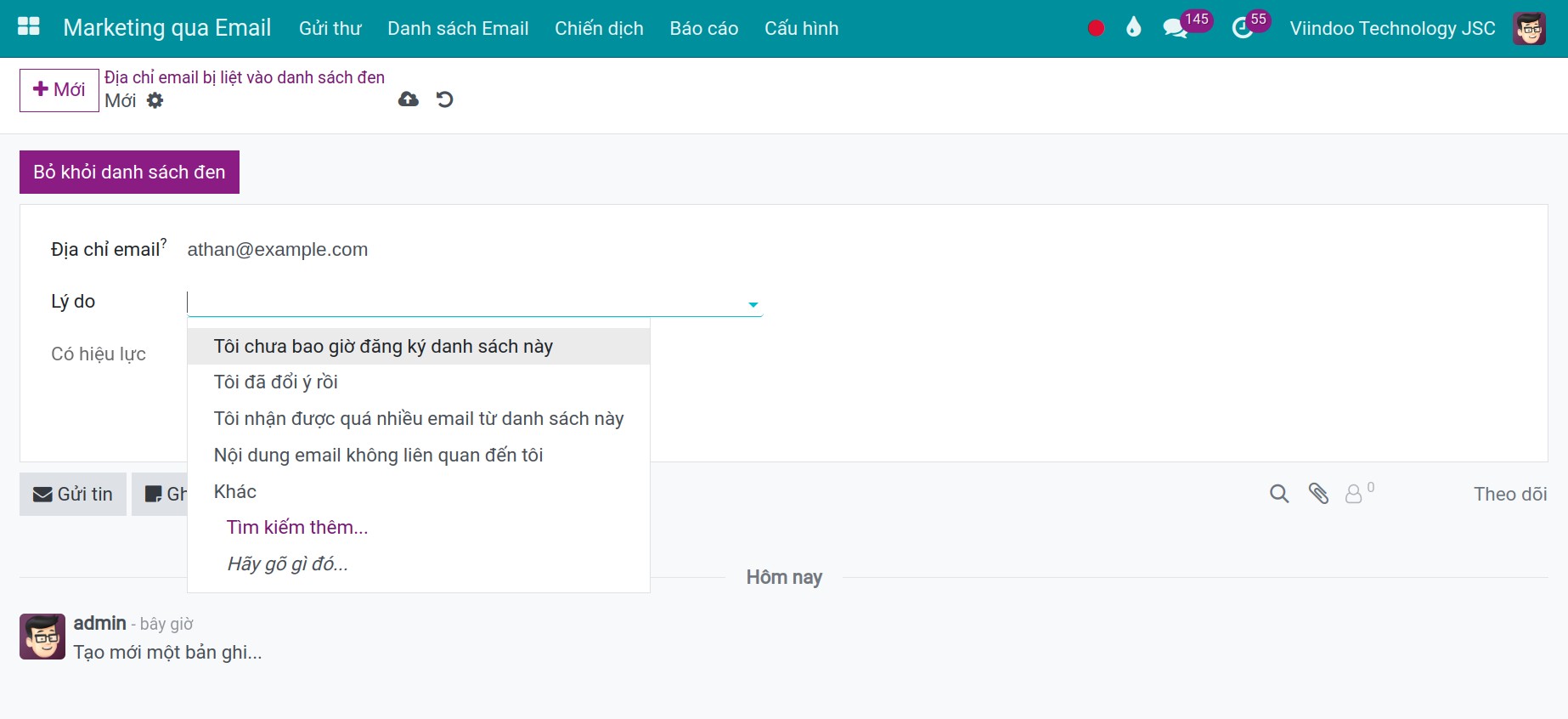Viewport: 1568px width, 719px height.
Task: Attach files with paperclip icon
Action: (x=1318, y=494)
